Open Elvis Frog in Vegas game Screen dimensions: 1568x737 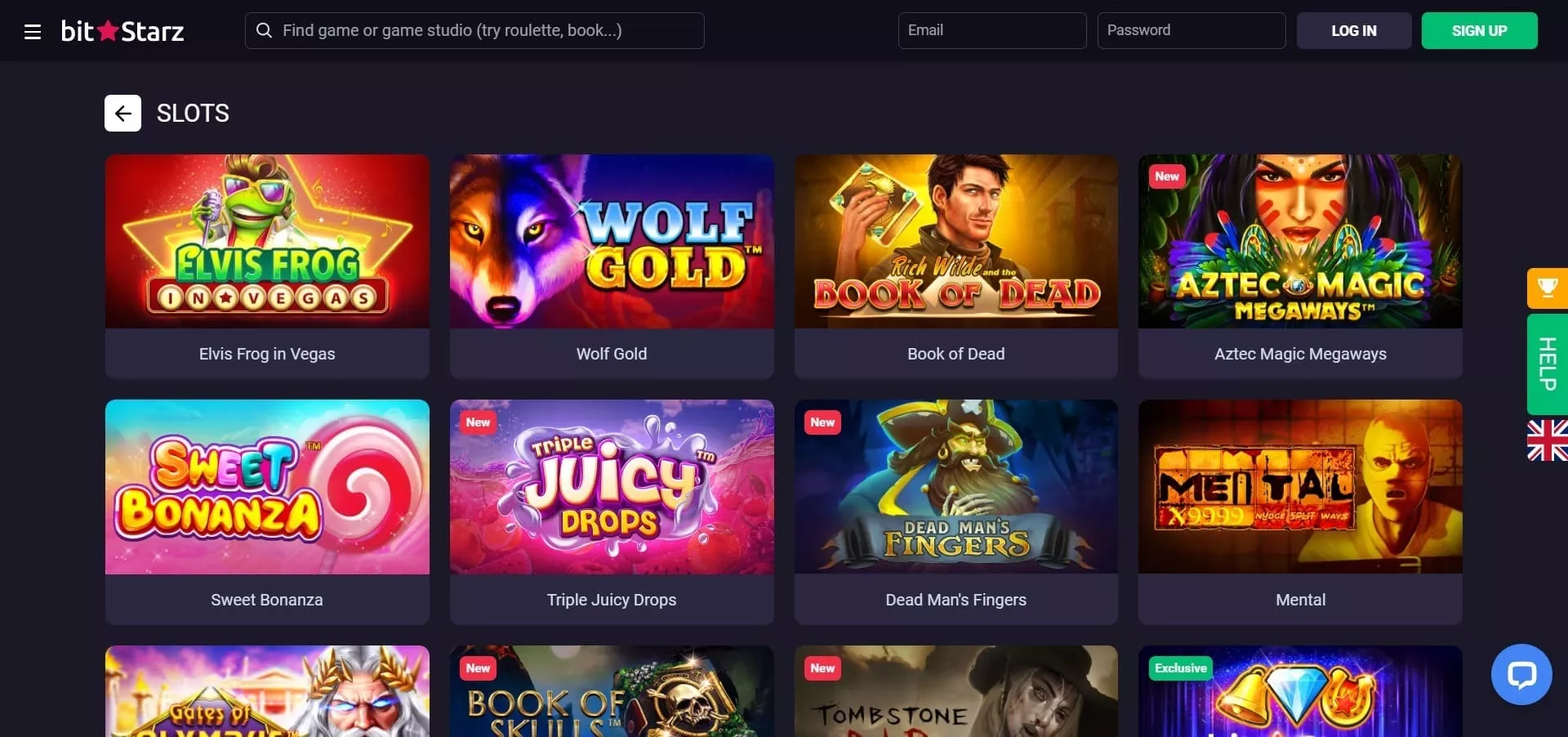(267, 266)
